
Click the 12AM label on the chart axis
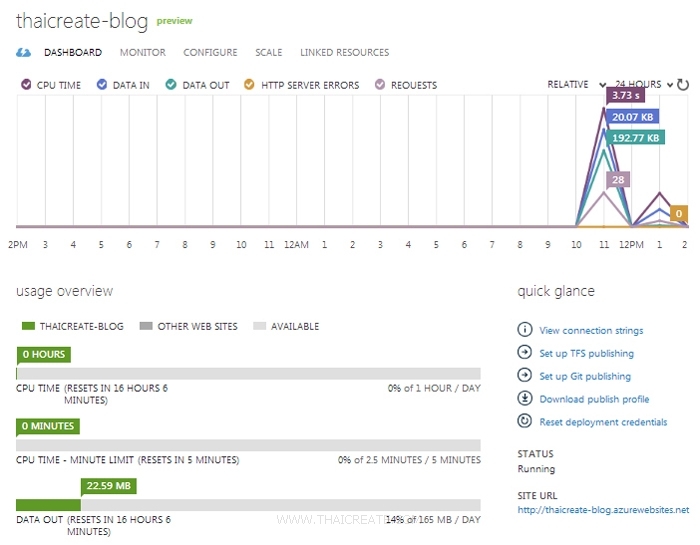[x=296, y=245]
